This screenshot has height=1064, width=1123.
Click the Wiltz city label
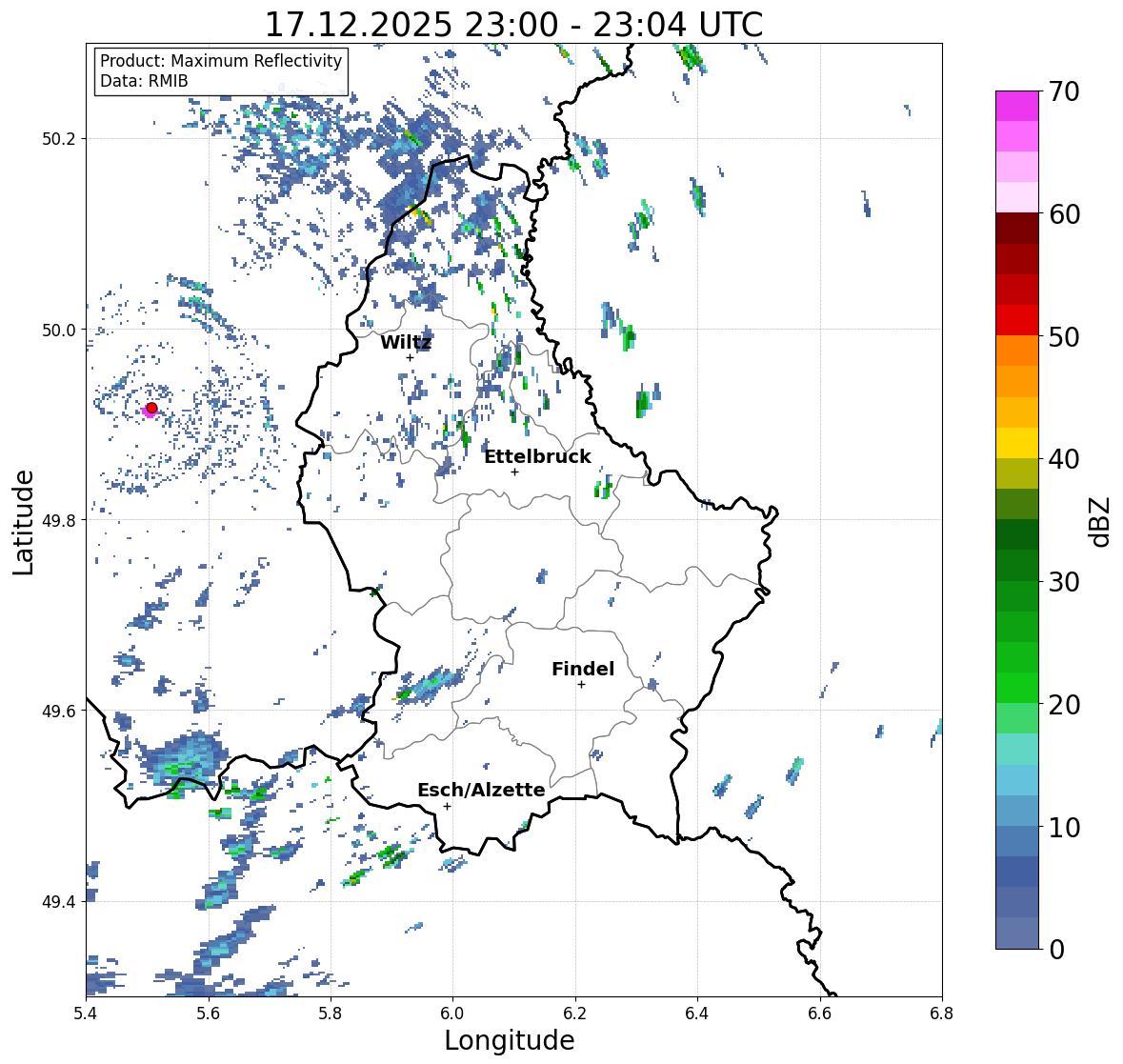click(406, 342)
